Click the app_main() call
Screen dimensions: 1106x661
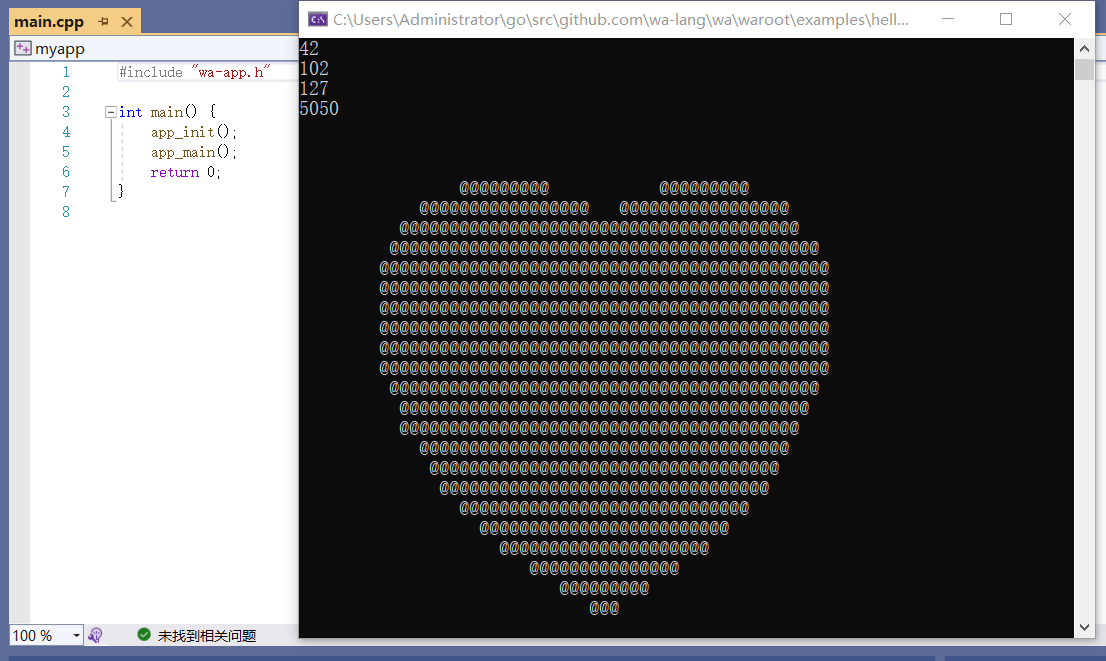(x=193, y=152)
